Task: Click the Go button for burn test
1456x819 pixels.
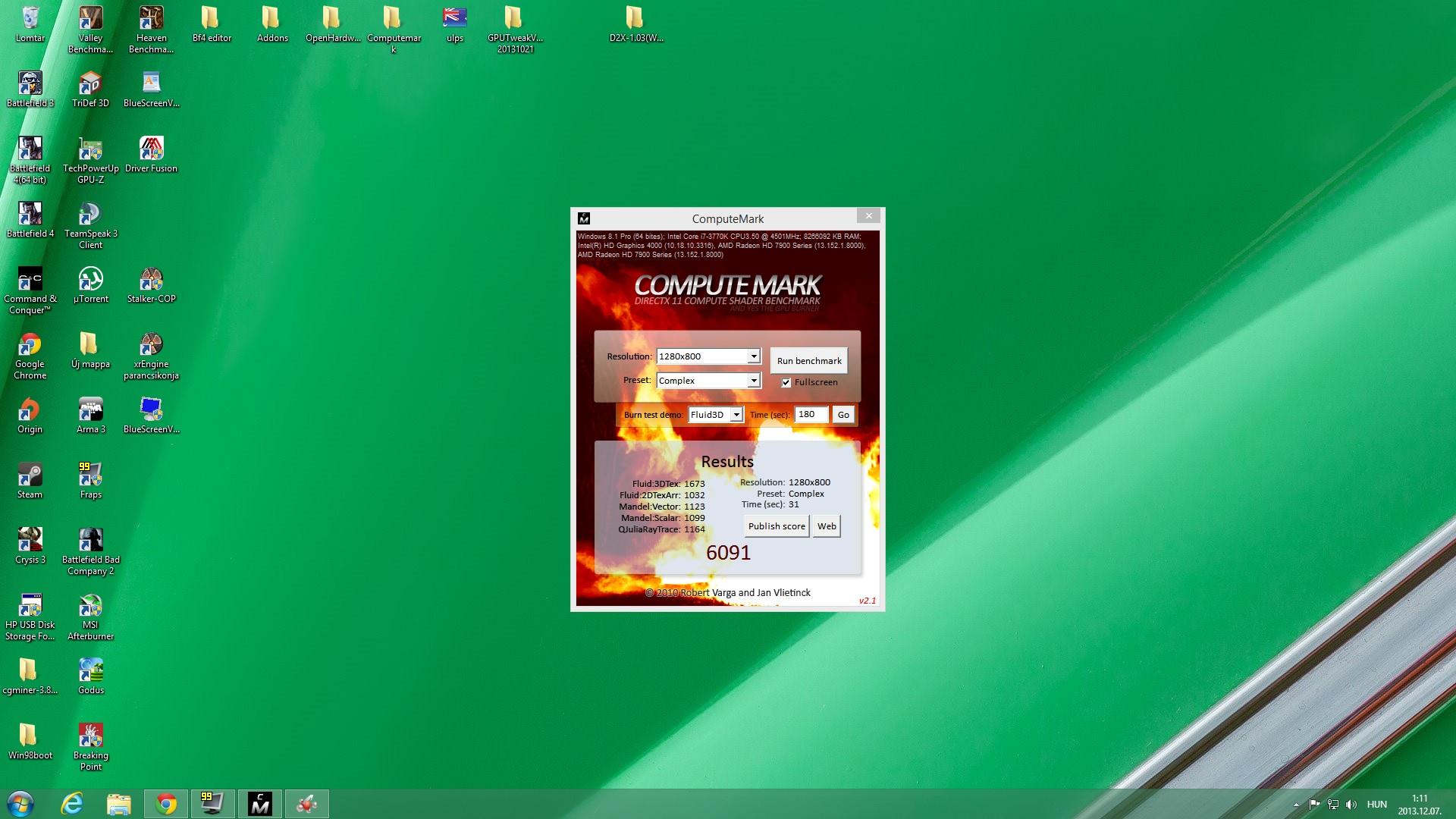Action: [x=843, y=415]
